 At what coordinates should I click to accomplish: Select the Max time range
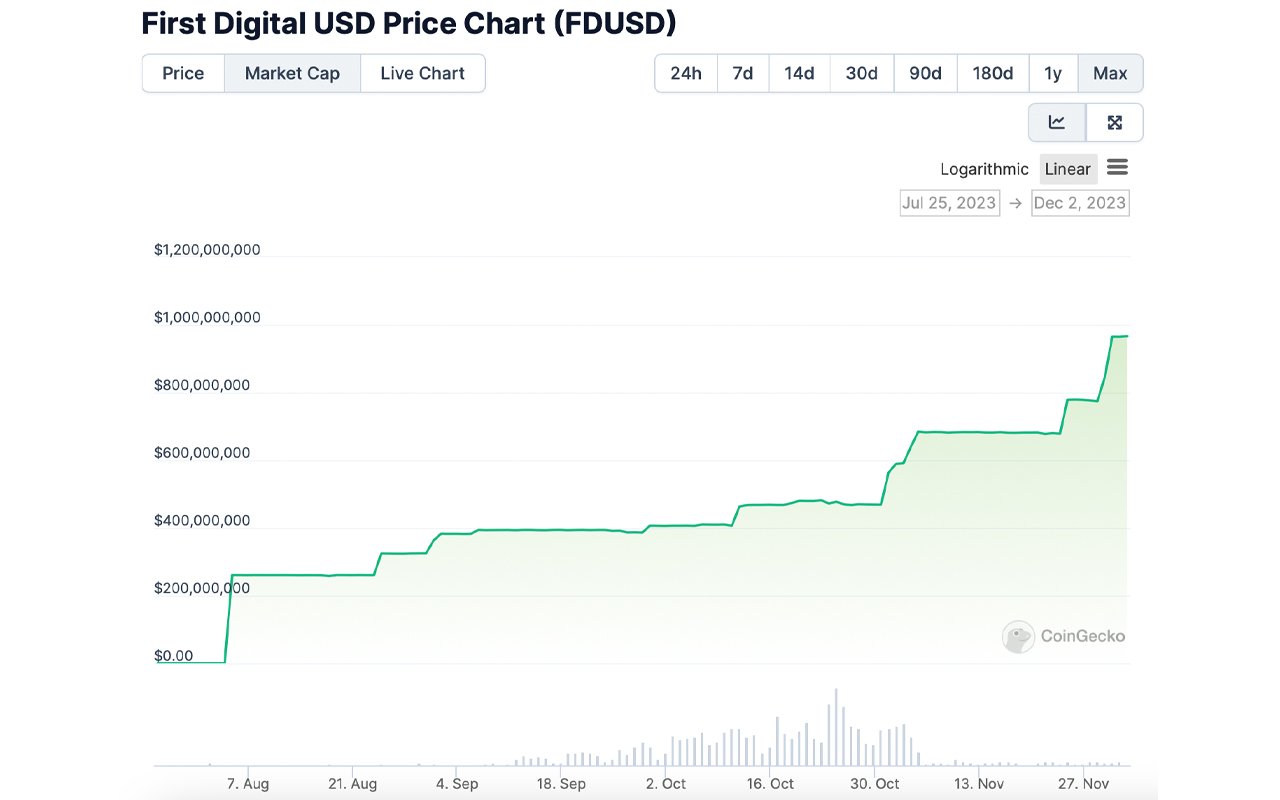tap(1110, 73)
